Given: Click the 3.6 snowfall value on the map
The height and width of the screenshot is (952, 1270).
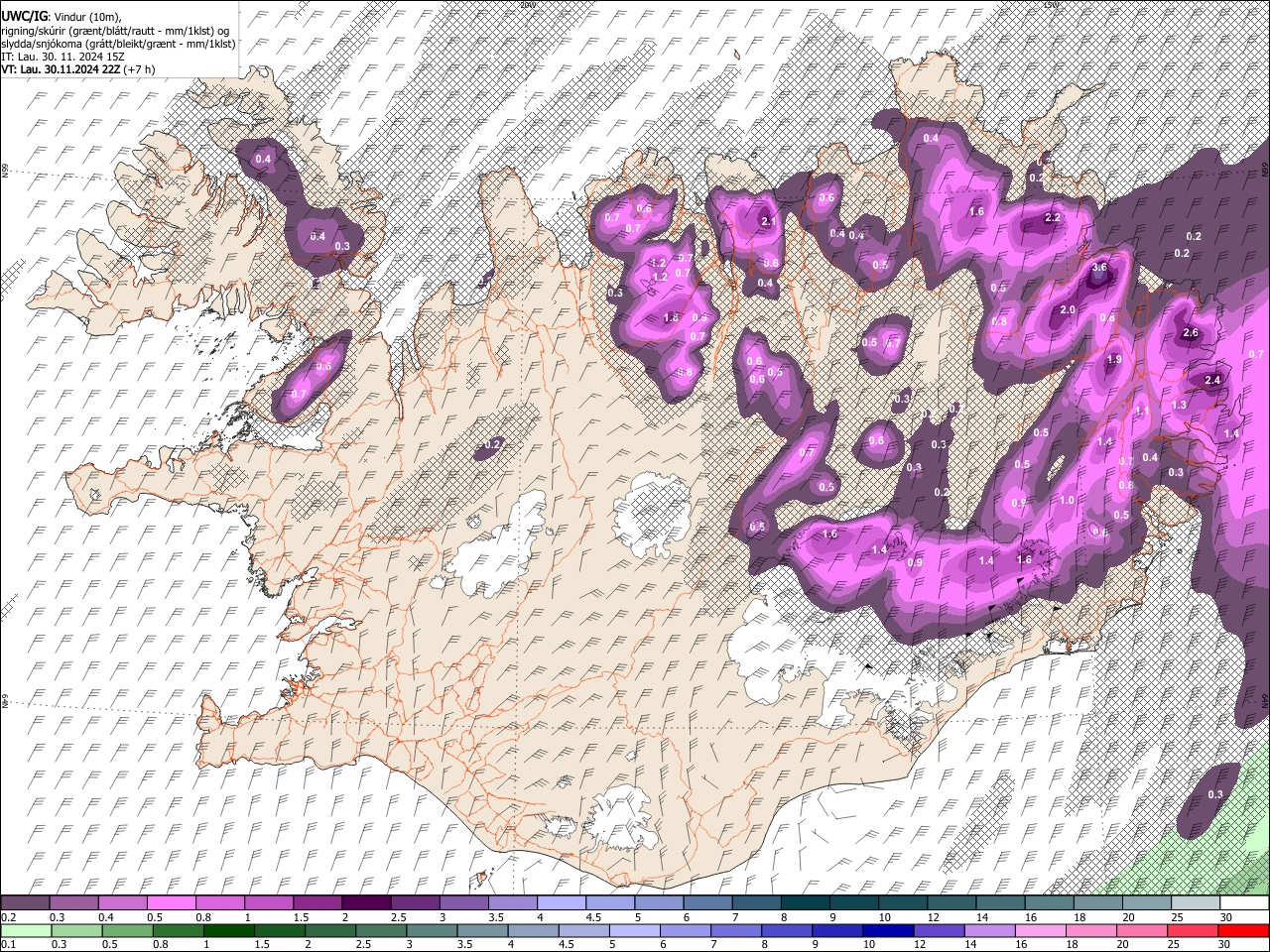Looking at the screenshot, I should pyautogui.click(x=1099, y=268).
